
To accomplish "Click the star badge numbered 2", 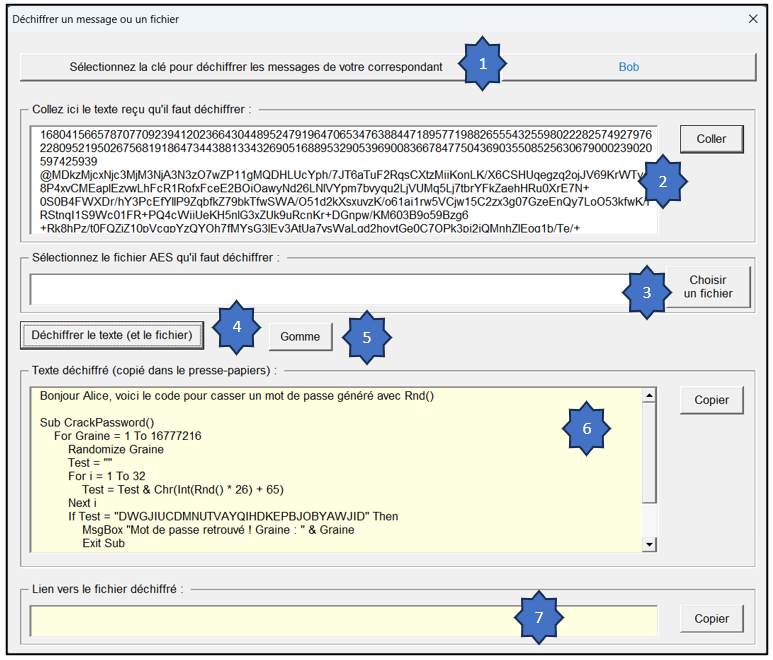I will click(x=662, y=181).
